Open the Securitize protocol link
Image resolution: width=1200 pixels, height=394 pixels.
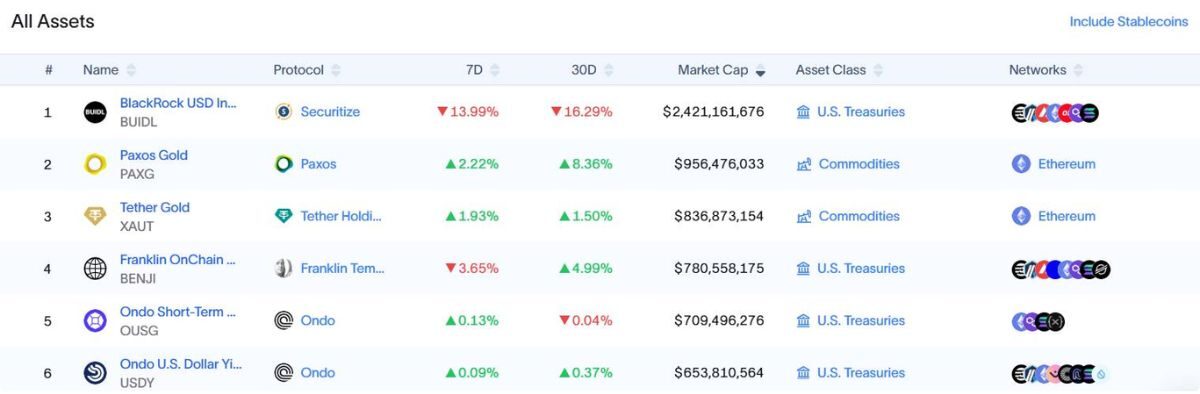pyautogui.click(x=330, y=112)
